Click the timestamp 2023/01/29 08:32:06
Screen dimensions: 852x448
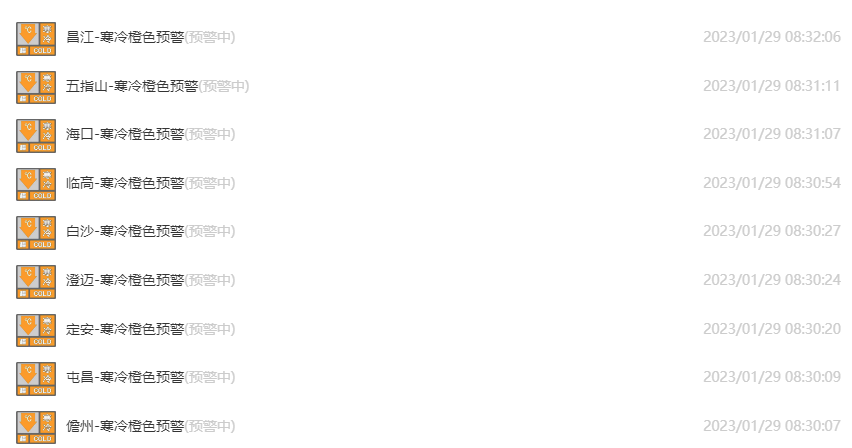click(x=772, y=37)
